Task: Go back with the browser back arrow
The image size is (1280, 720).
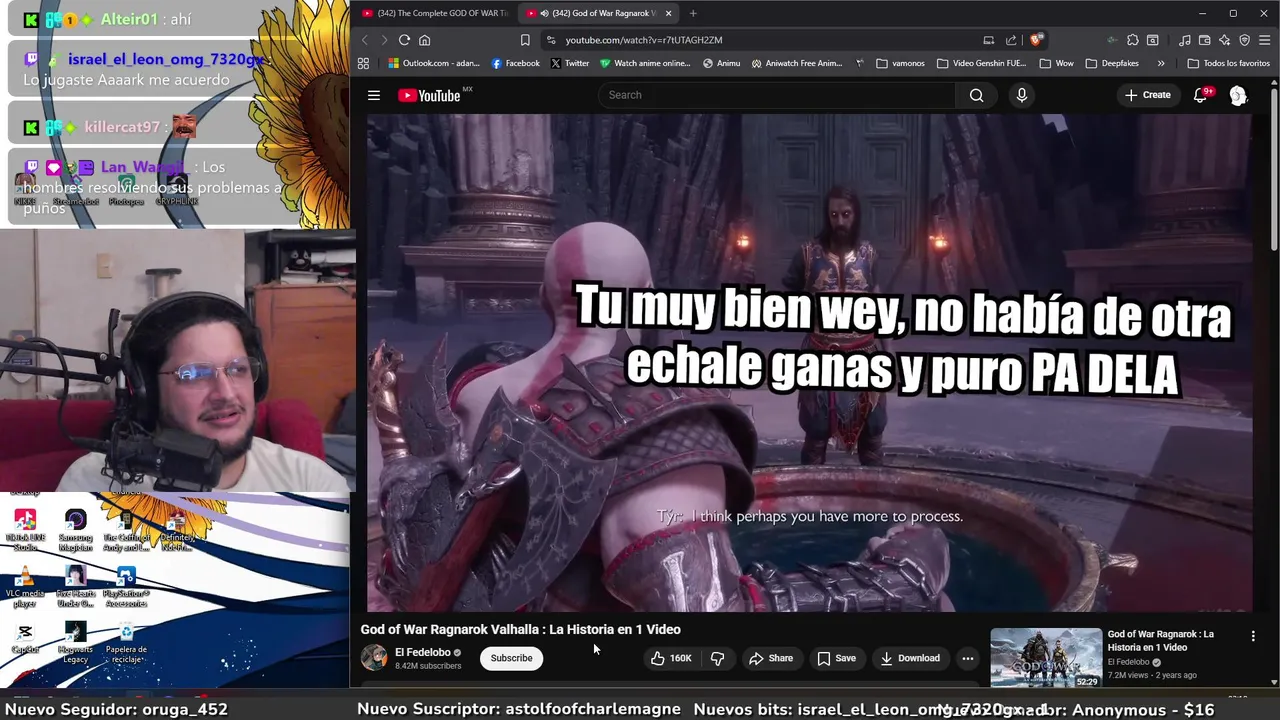Action: (364, 40)
